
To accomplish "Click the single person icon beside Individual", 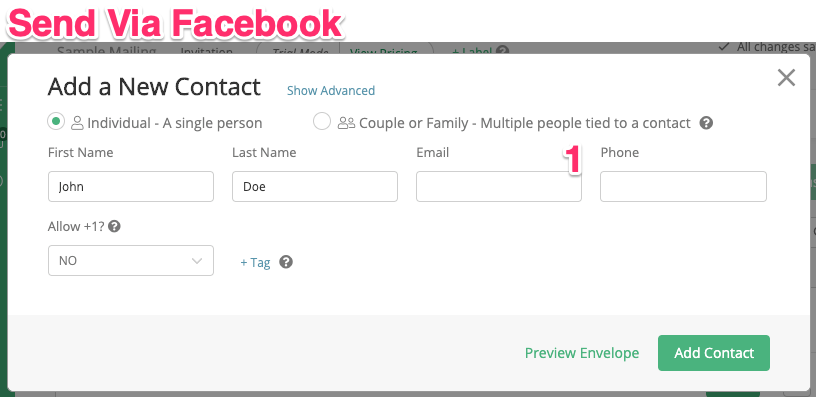I will (78, 123).
